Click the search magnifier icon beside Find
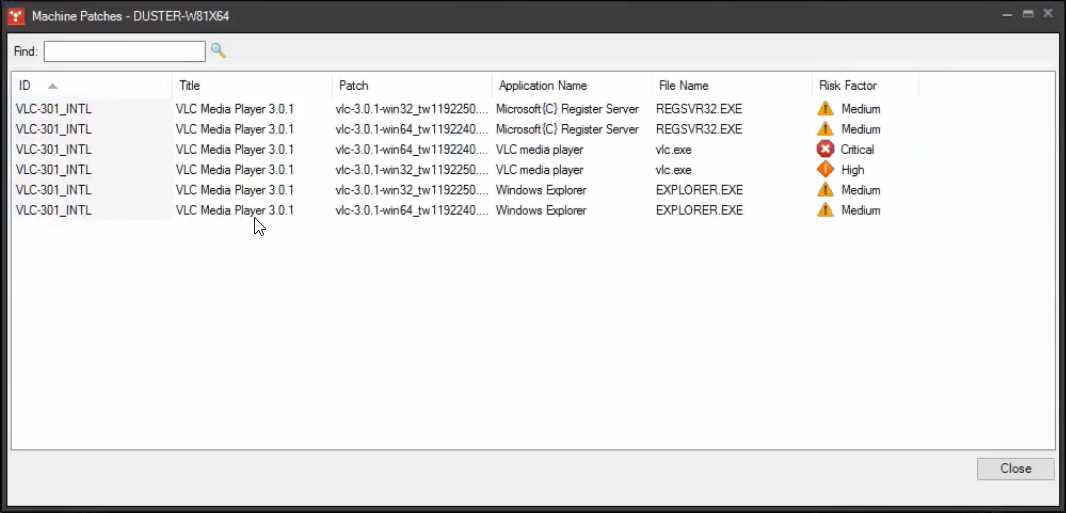Viewport: 1066px width, 513px height. click(x=218, y=51)
